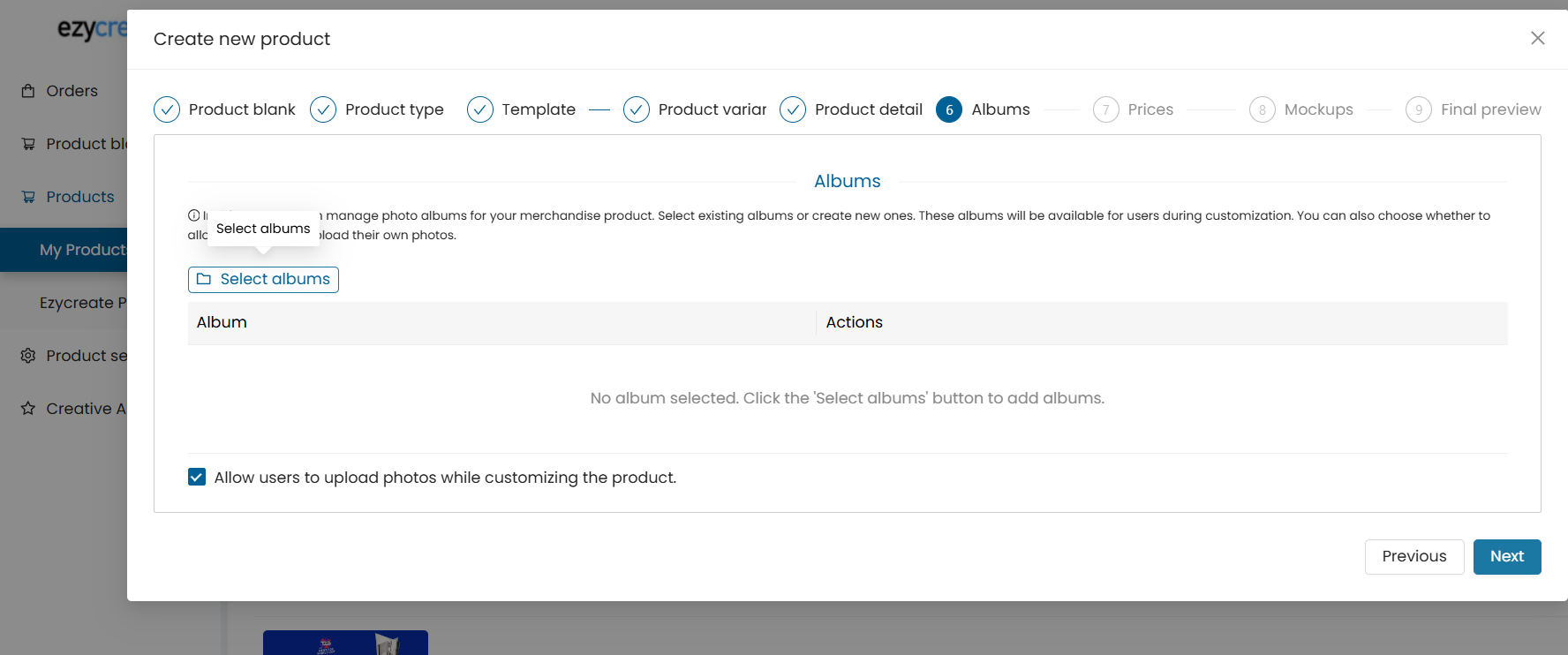Click the Product settings gear icon in sidebar

[28, 356]
